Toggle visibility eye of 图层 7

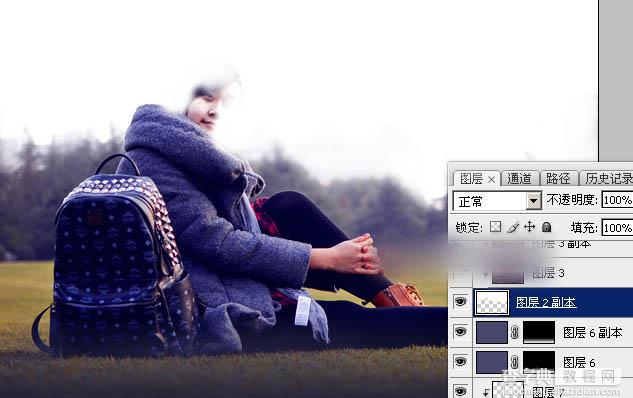click(x=460, y=391)
